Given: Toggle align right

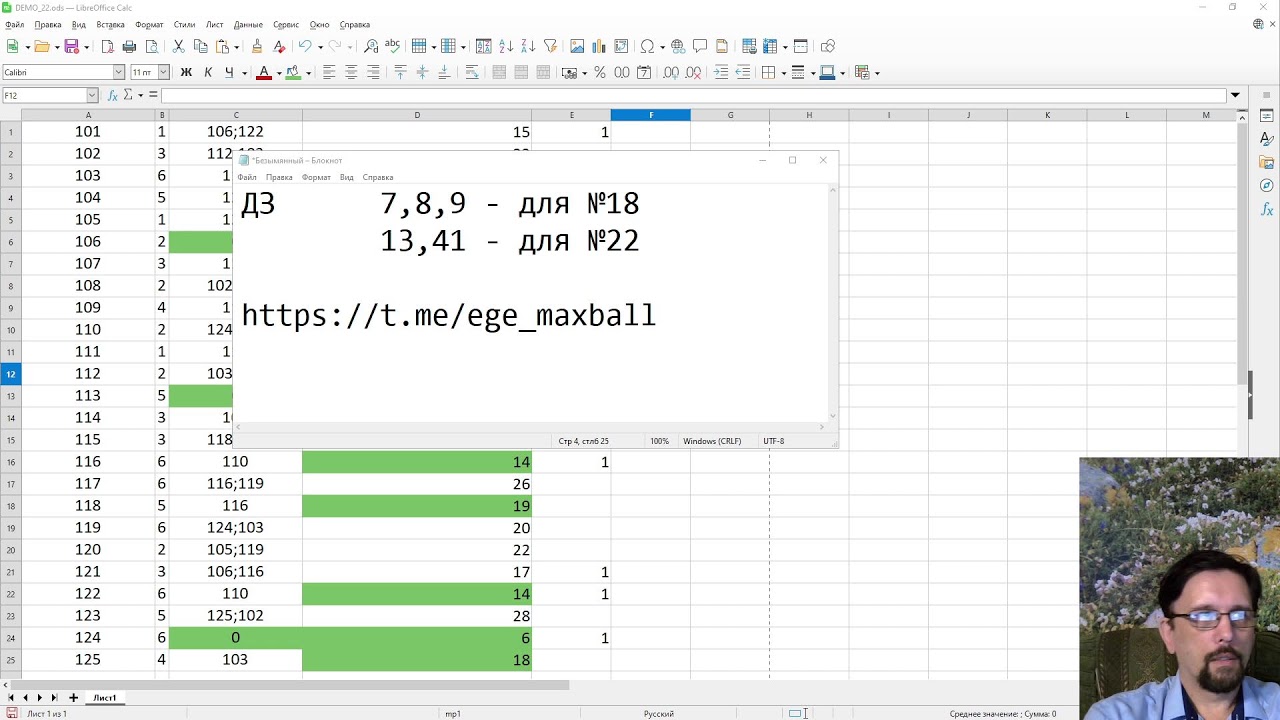Looking at the screenshot, I should [x=373, y=72].
